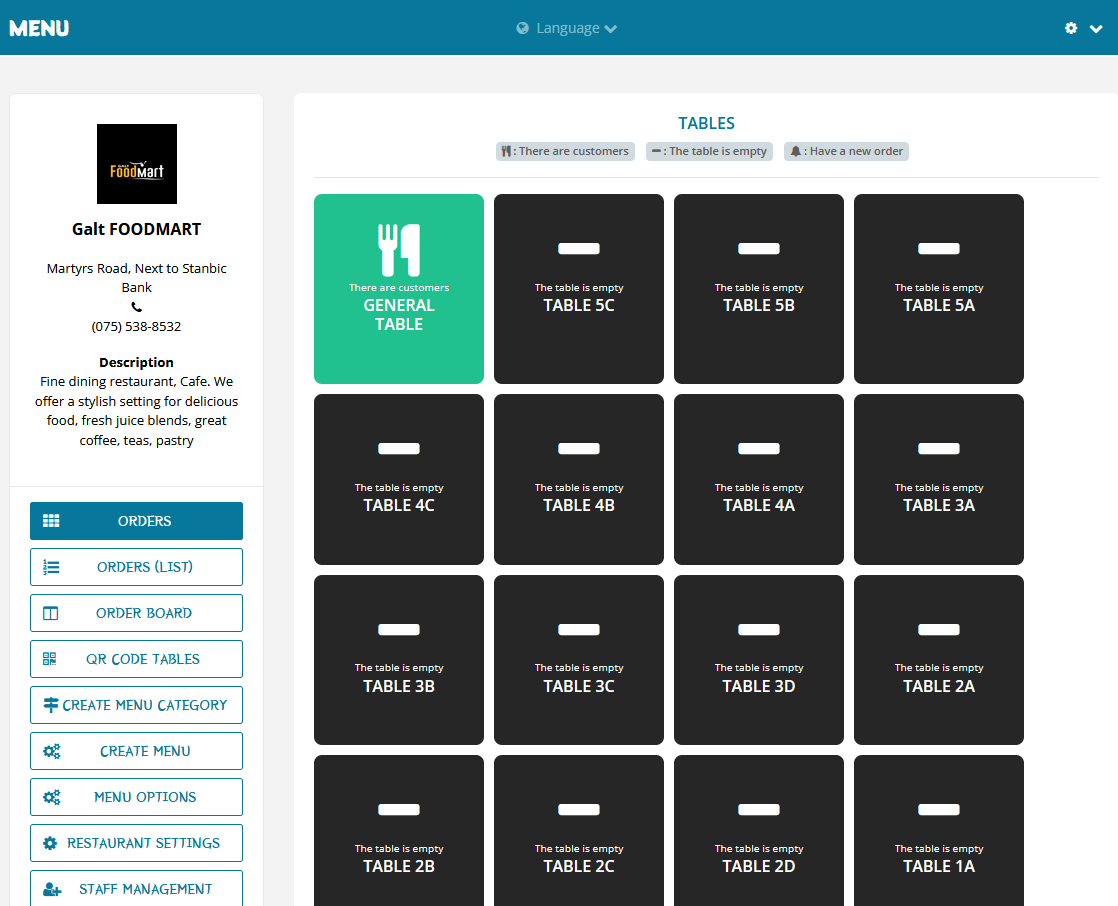
Task: Click the Galt FoodMart logo thumbnail
Action: 137,164
